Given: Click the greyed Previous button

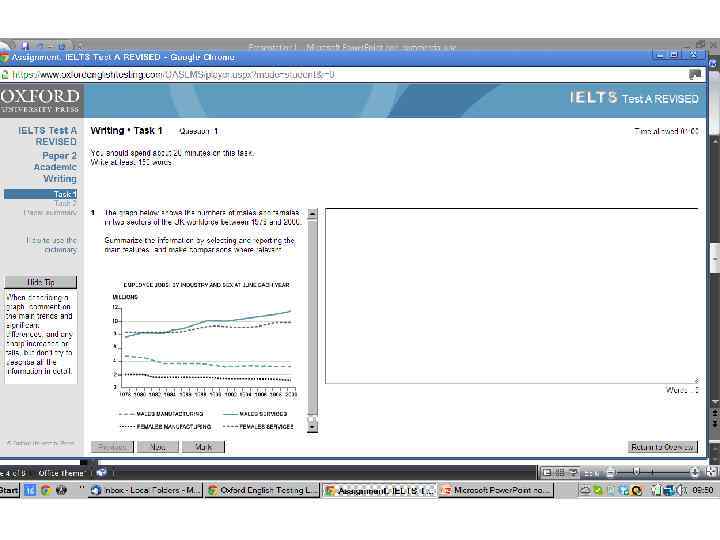Looking at the screenshot, I should [x=112, y=447].
